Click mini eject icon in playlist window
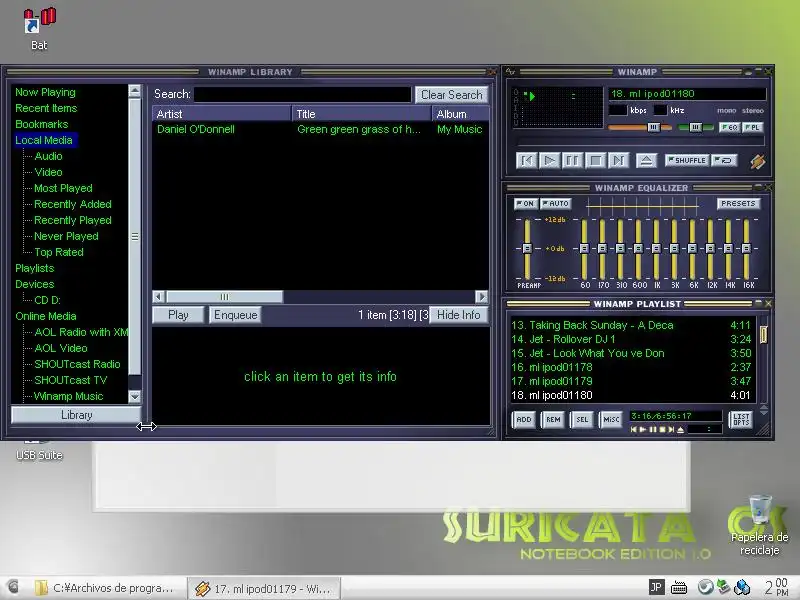 tap(680, 430)
